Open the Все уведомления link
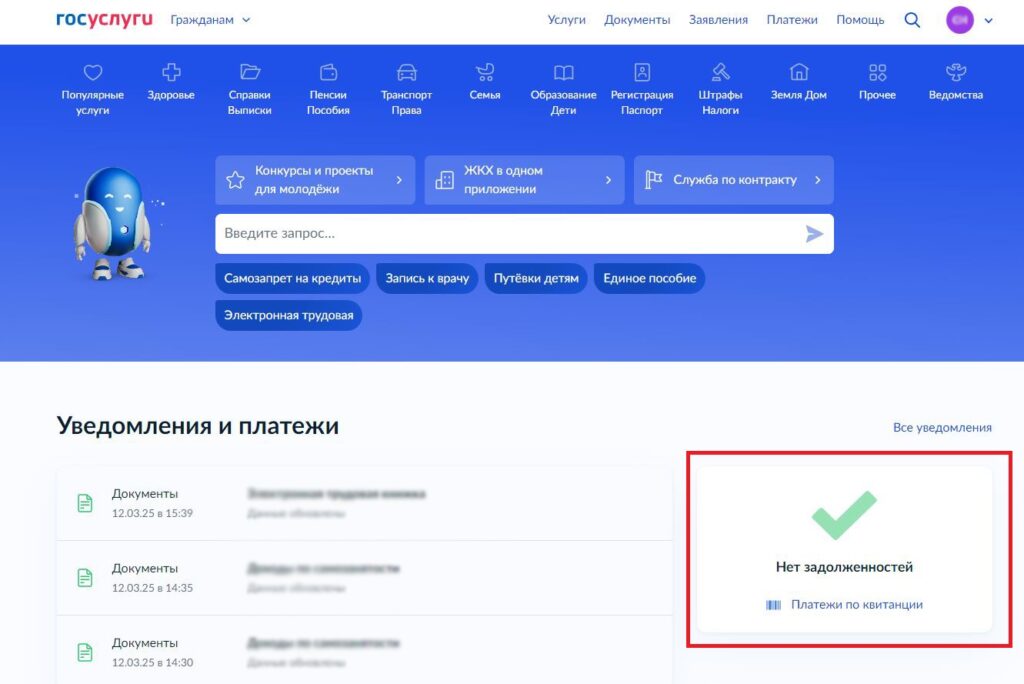 pos(942,427)
